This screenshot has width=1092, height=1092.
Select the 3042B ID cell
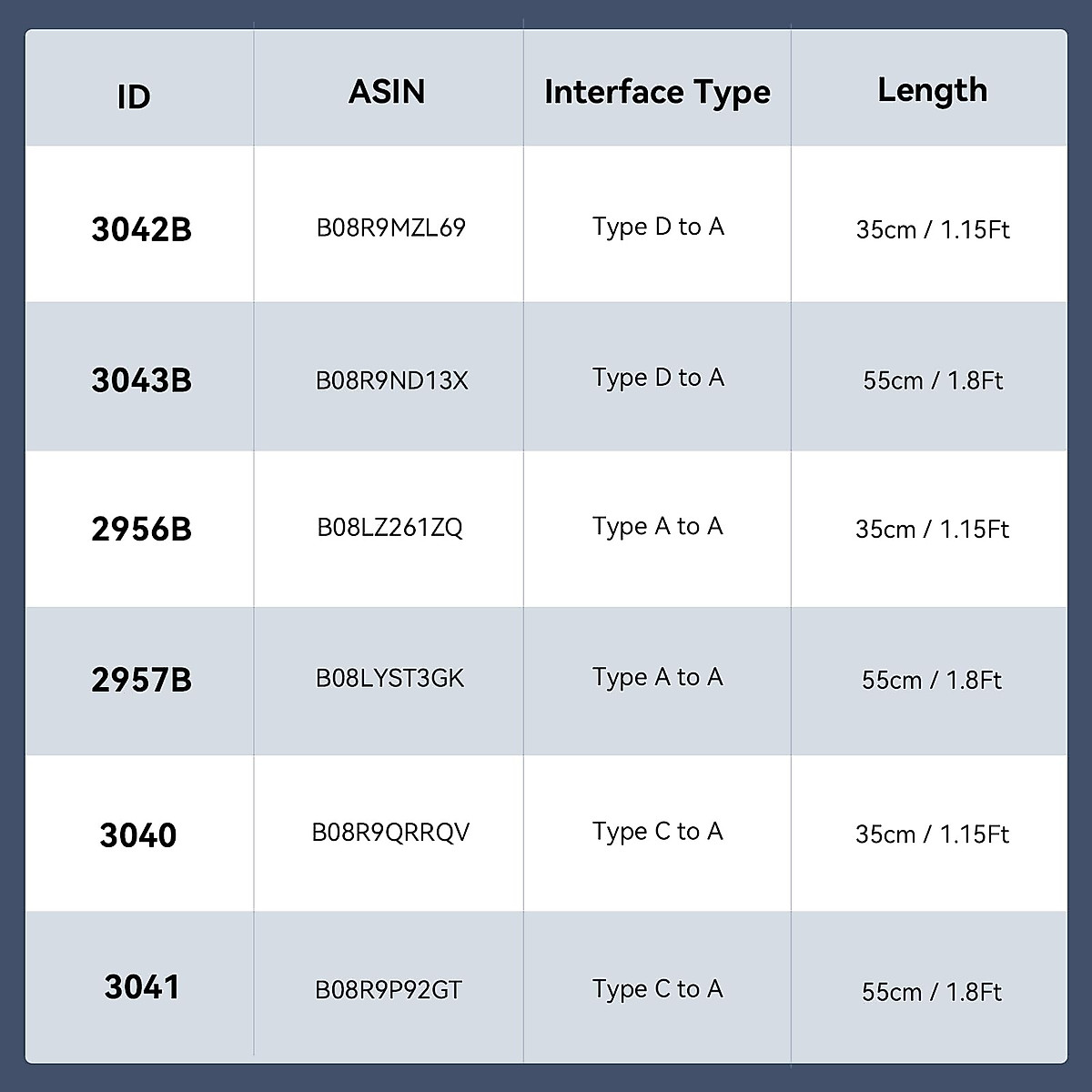[141, 229]
